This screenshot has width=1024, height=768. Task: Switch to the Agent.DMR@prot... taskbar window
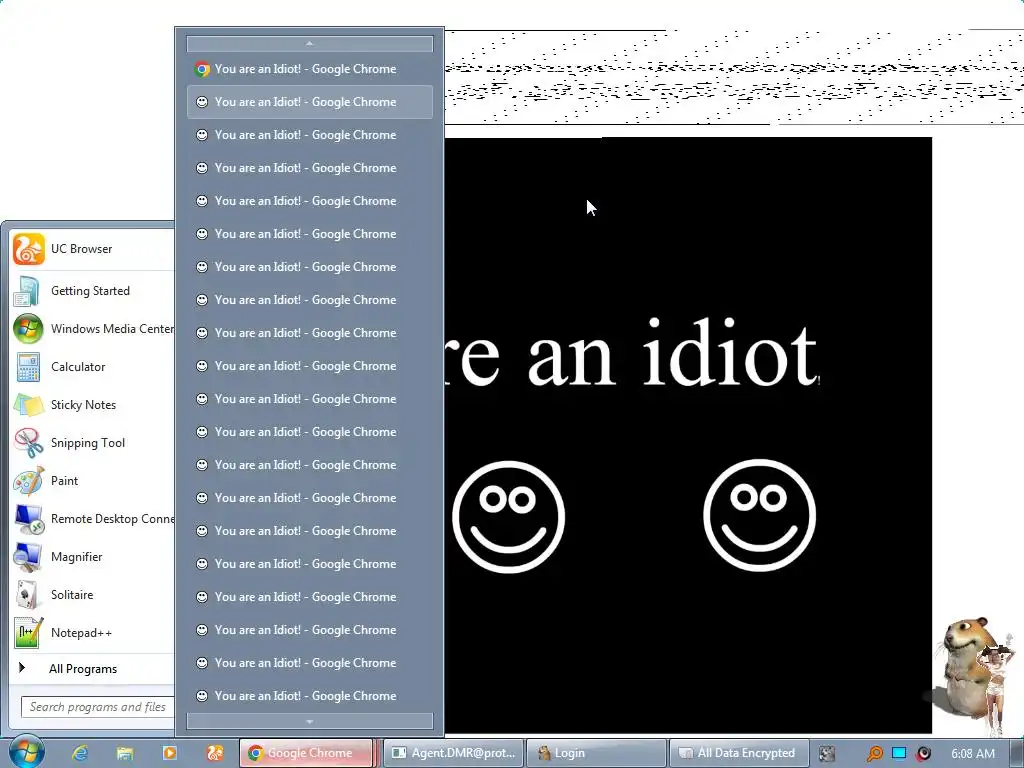point(453,753)
